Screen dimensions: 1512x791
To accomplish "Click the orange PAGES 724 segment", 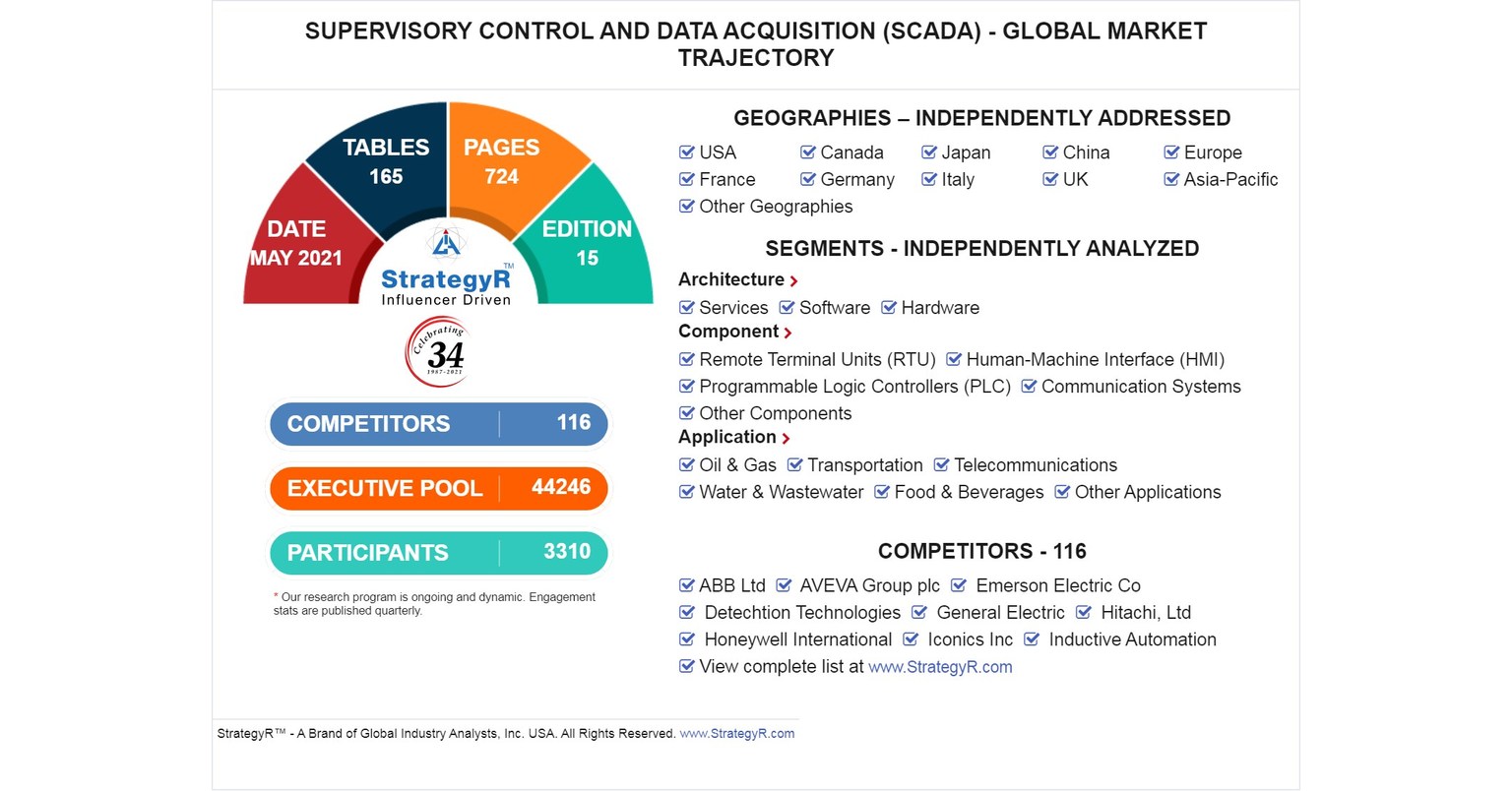I will pos(502,162).
